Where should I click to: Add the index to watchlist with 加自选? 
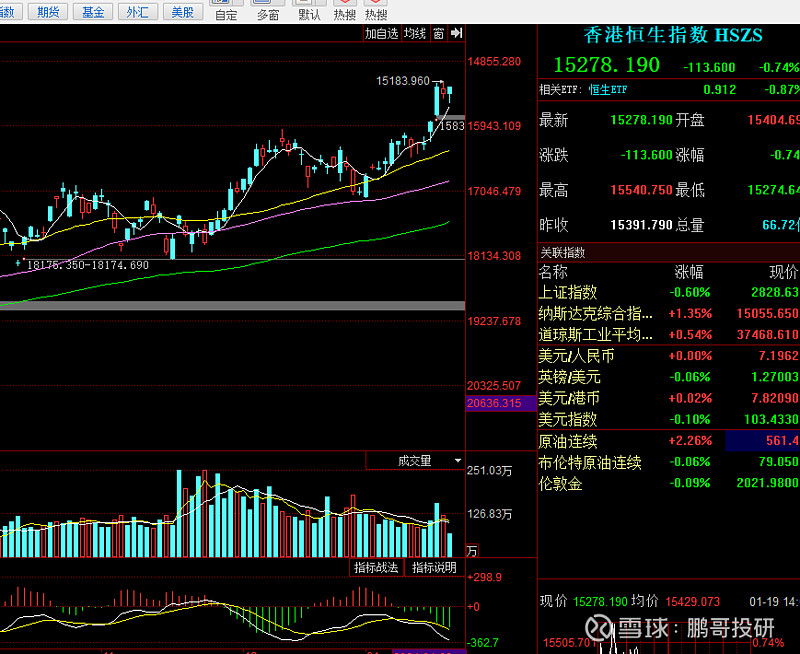point(381,34)
